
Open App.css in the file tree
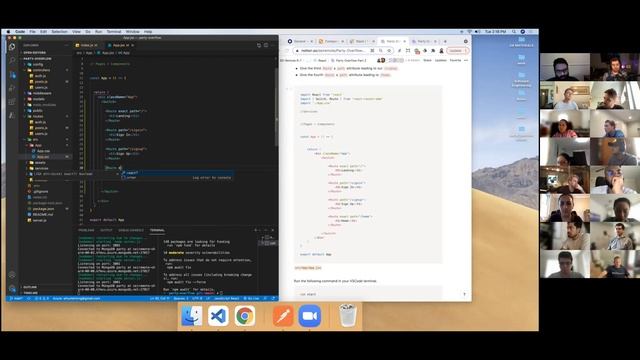point(43,151)
